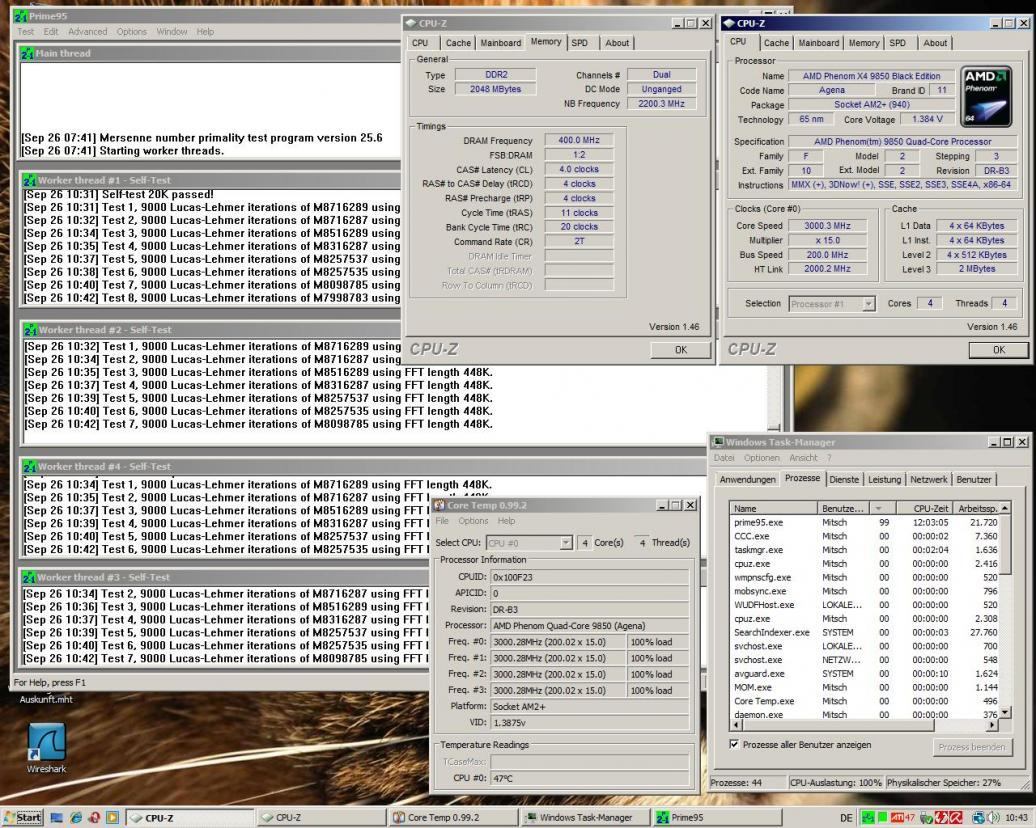Viewport: 1036px width, 828px height.
Task: Click the Prime95 title bar icon
Action: (20, 16)
